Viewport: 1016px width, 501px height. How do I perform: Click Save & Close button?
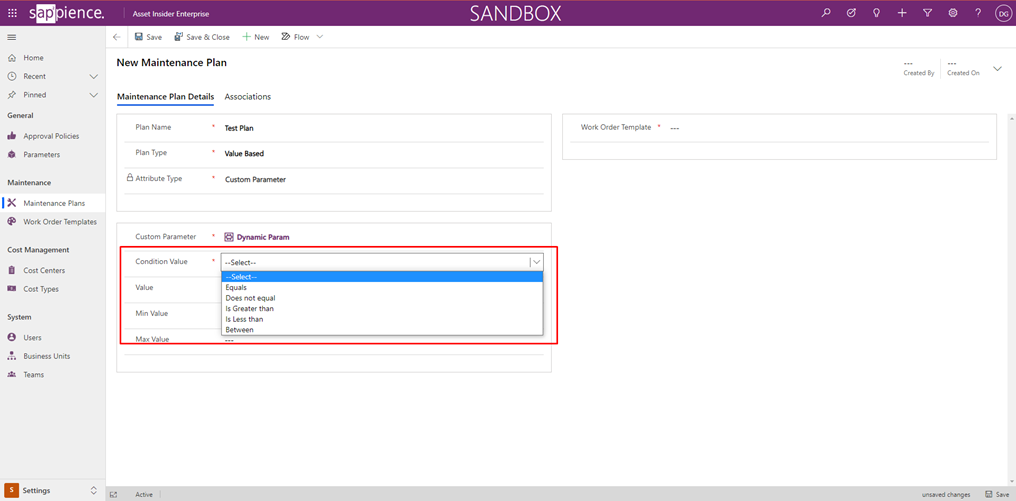[x=202, y=37]
